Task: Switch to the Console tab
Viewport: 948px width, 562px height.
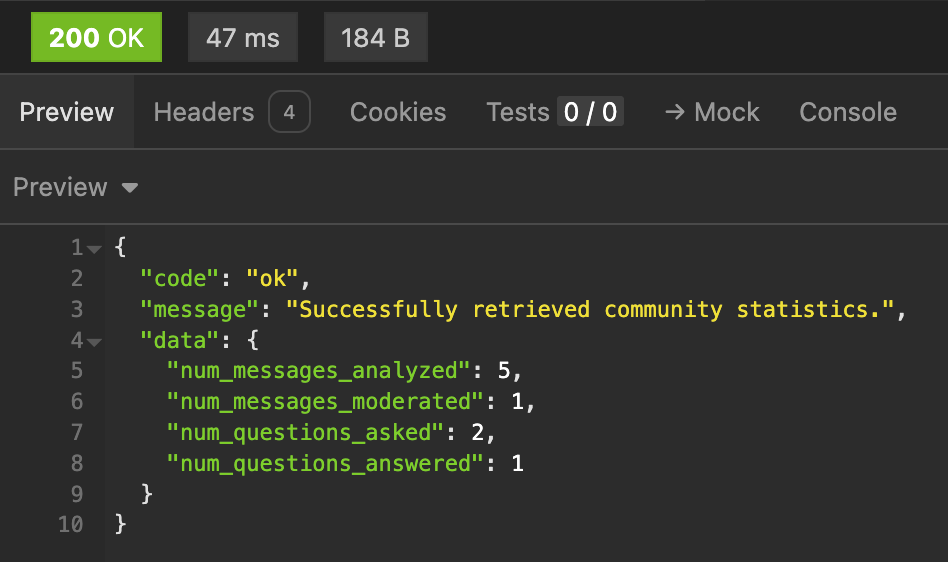Action: click(x=848, y=112)
